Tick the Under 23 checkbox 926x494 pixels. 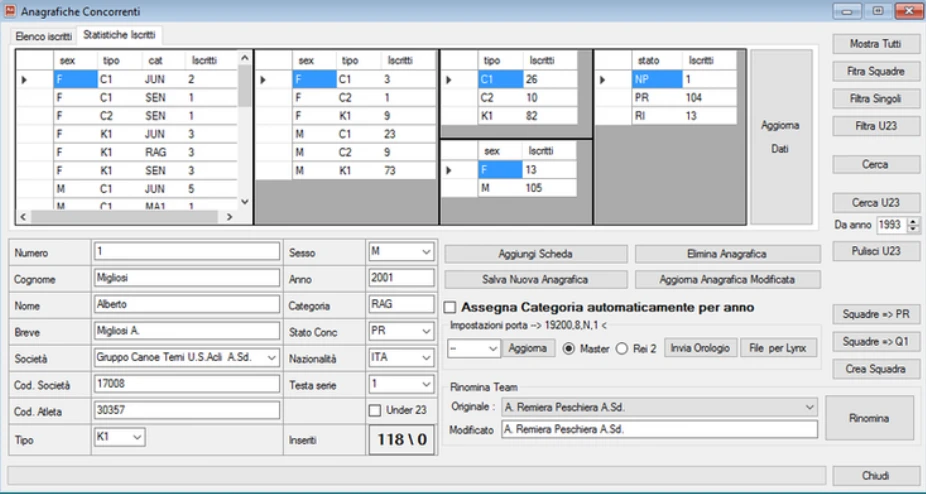pos(375,410)
